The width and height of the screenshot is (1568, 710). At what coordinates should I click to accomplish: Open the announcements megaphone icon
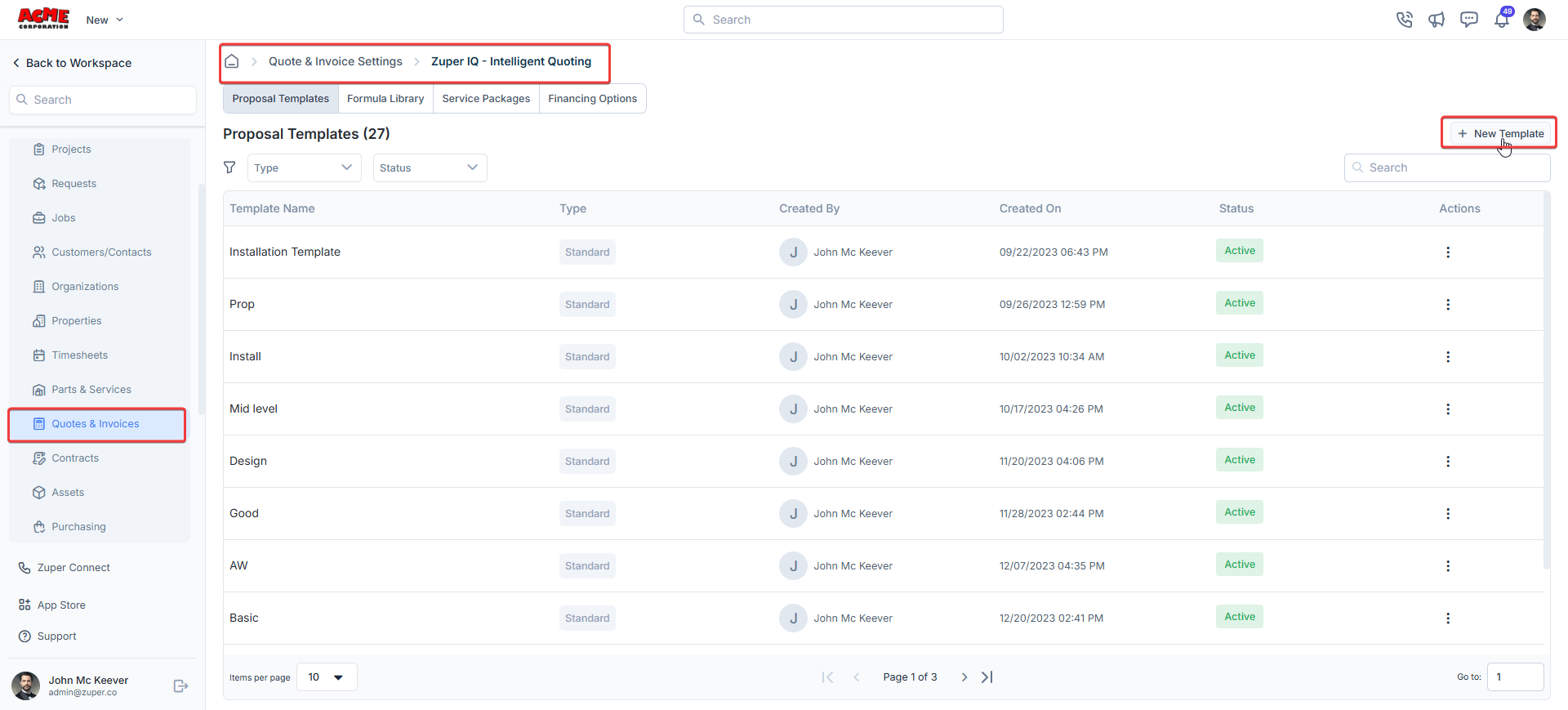point(1437,20)
